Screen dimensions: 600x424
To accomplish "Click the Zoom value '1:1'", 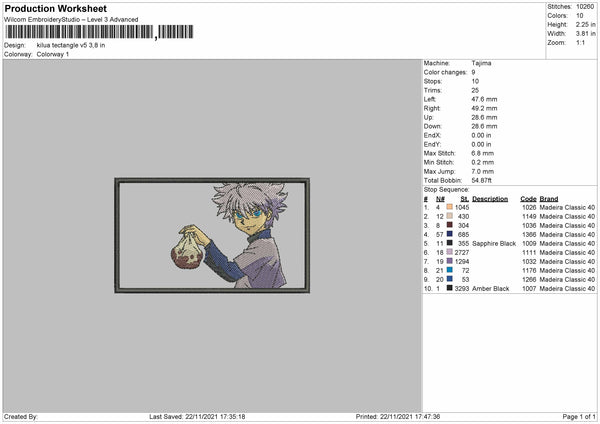I will (x=580, y=42).
